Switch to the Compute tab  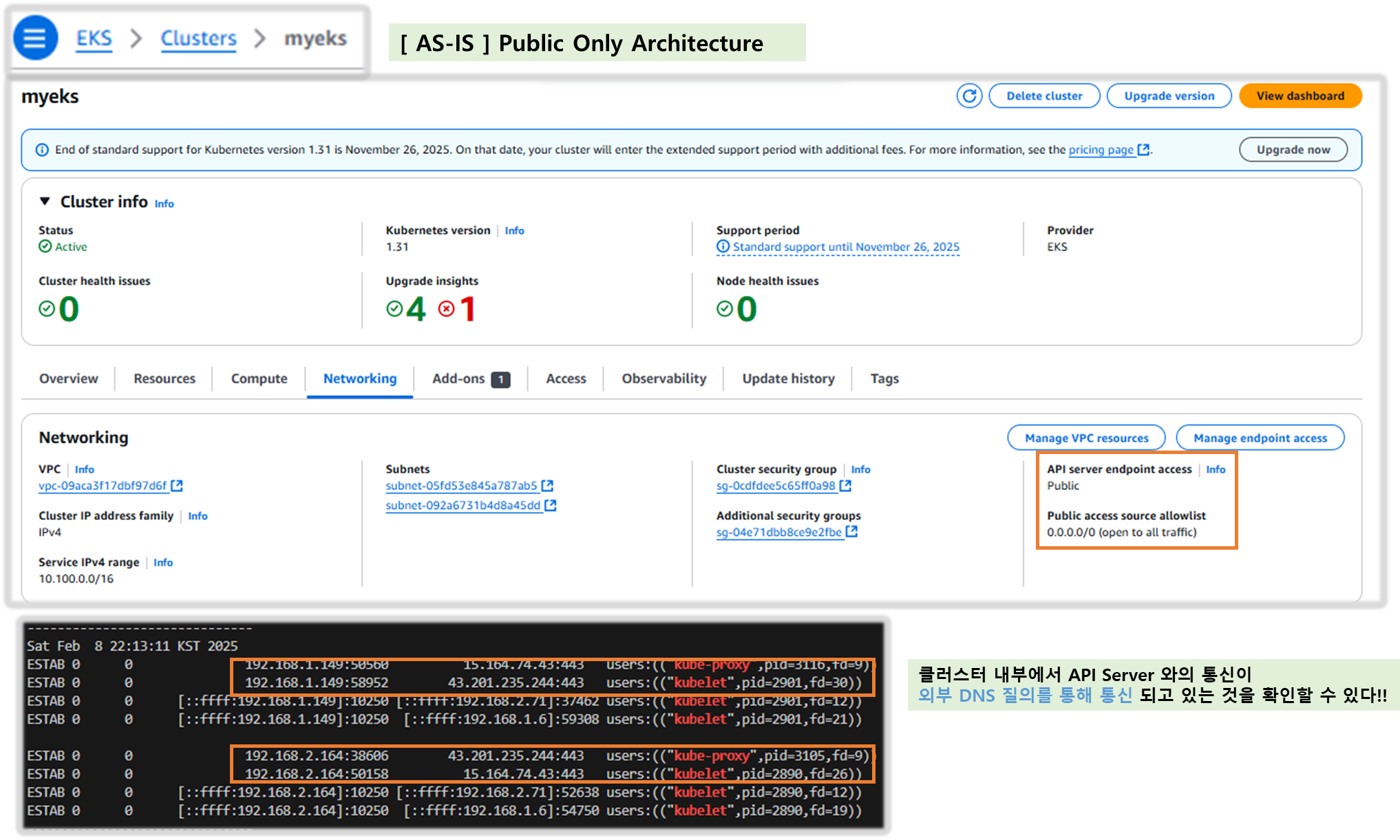pyautogui.click(x=259, y=378)
